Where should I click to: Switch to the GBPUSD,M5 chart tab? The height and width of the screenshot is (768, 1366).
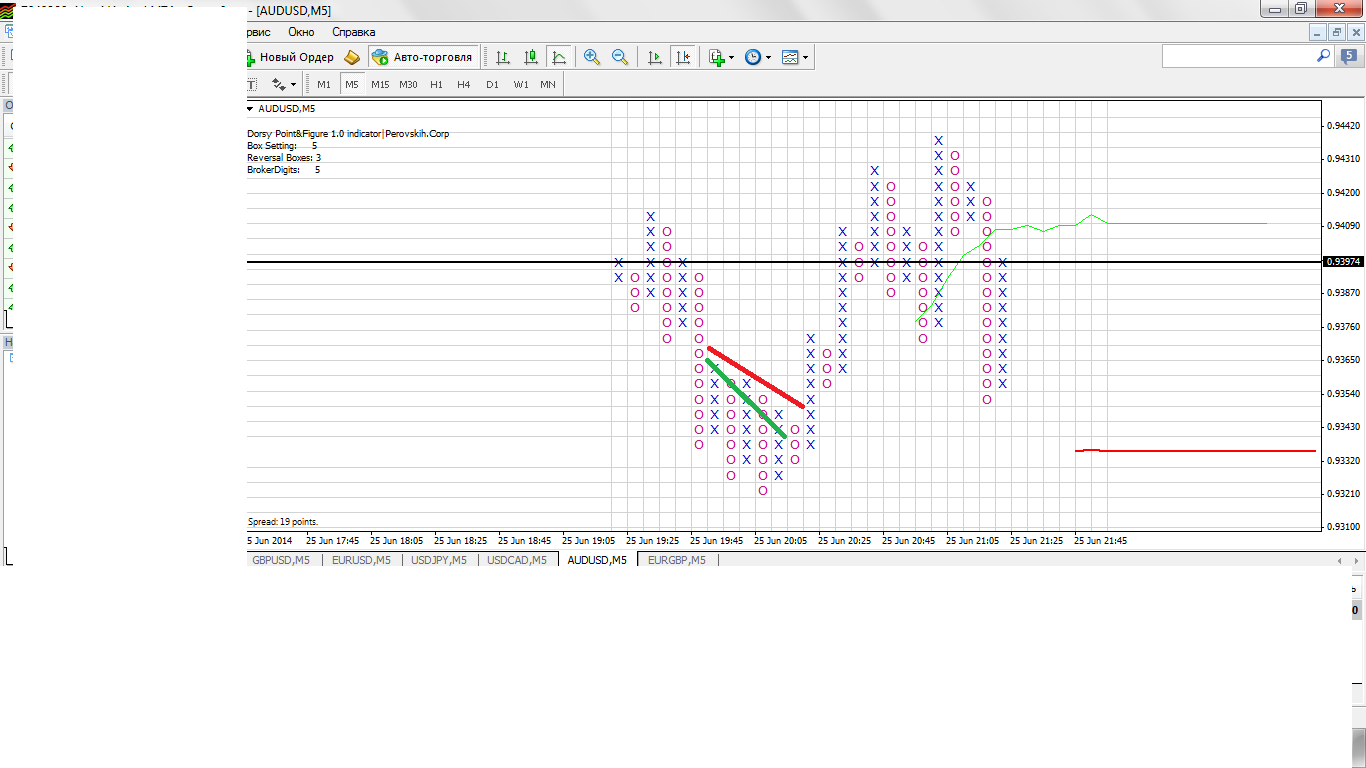click(281, 560)
